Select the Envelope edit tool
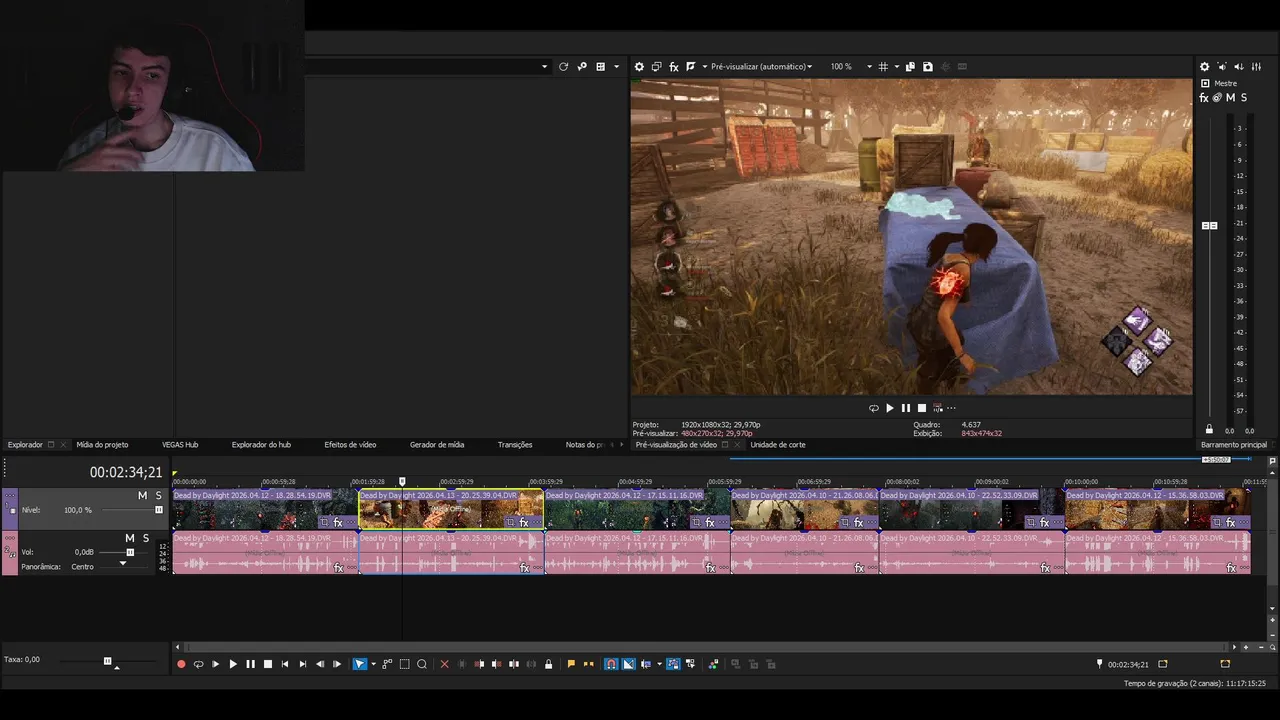1280x720 pixels. tap(387, 664)
